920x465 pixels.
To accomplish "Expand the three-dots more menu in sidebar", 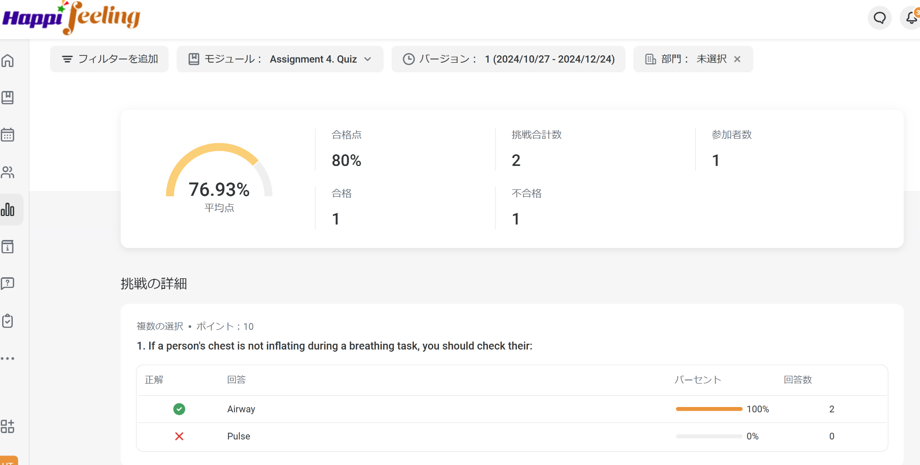I will pyautogui.click(x=8, y=358).
